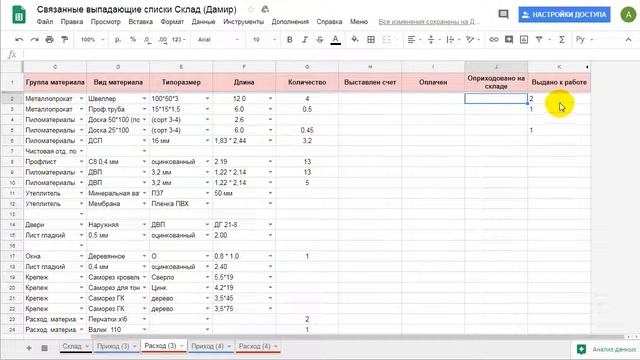Click the Undo icon
This screenshot has height=360, width=640.
19,40
